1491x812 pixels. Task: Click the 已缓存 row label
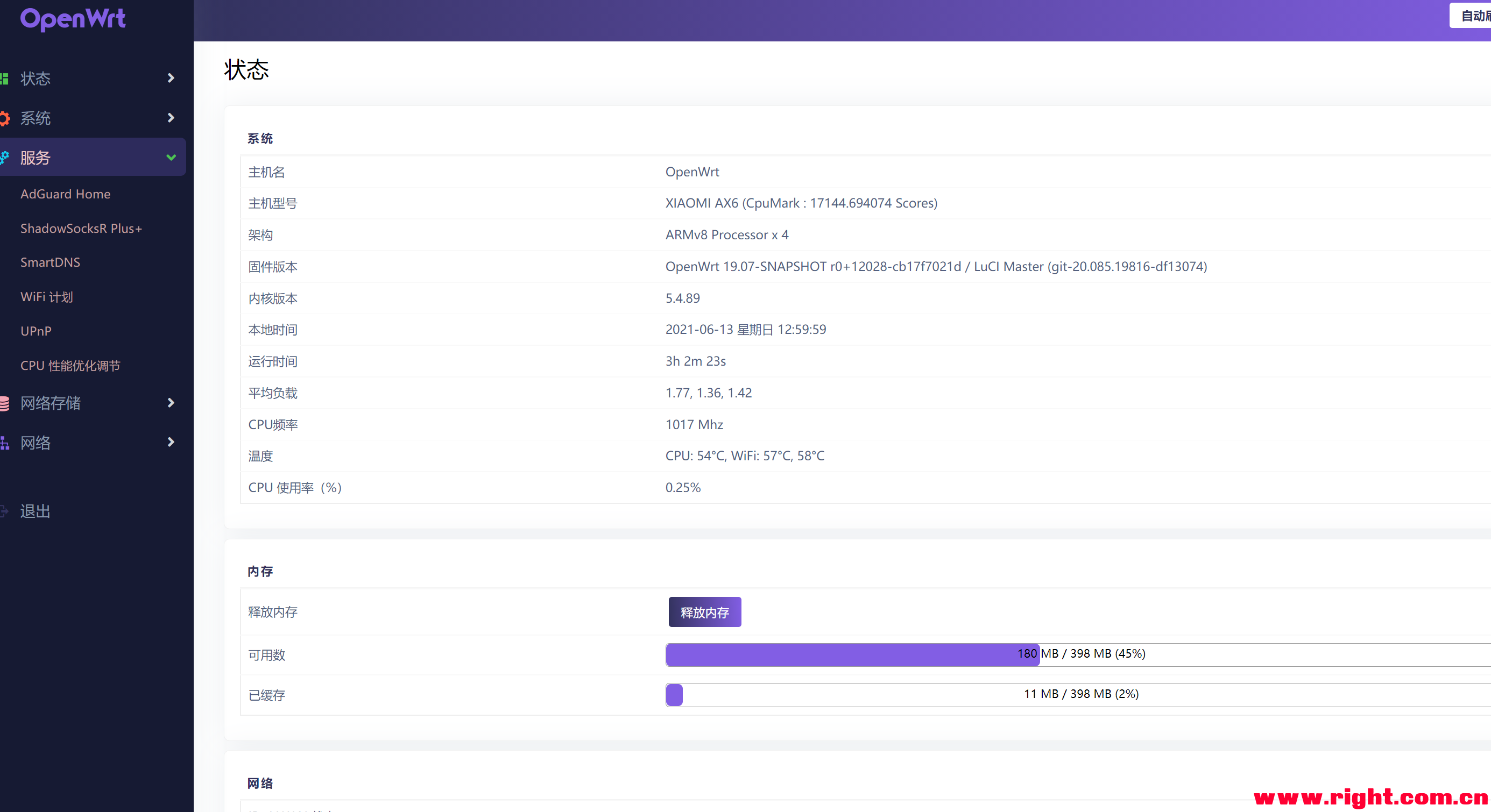266,695
